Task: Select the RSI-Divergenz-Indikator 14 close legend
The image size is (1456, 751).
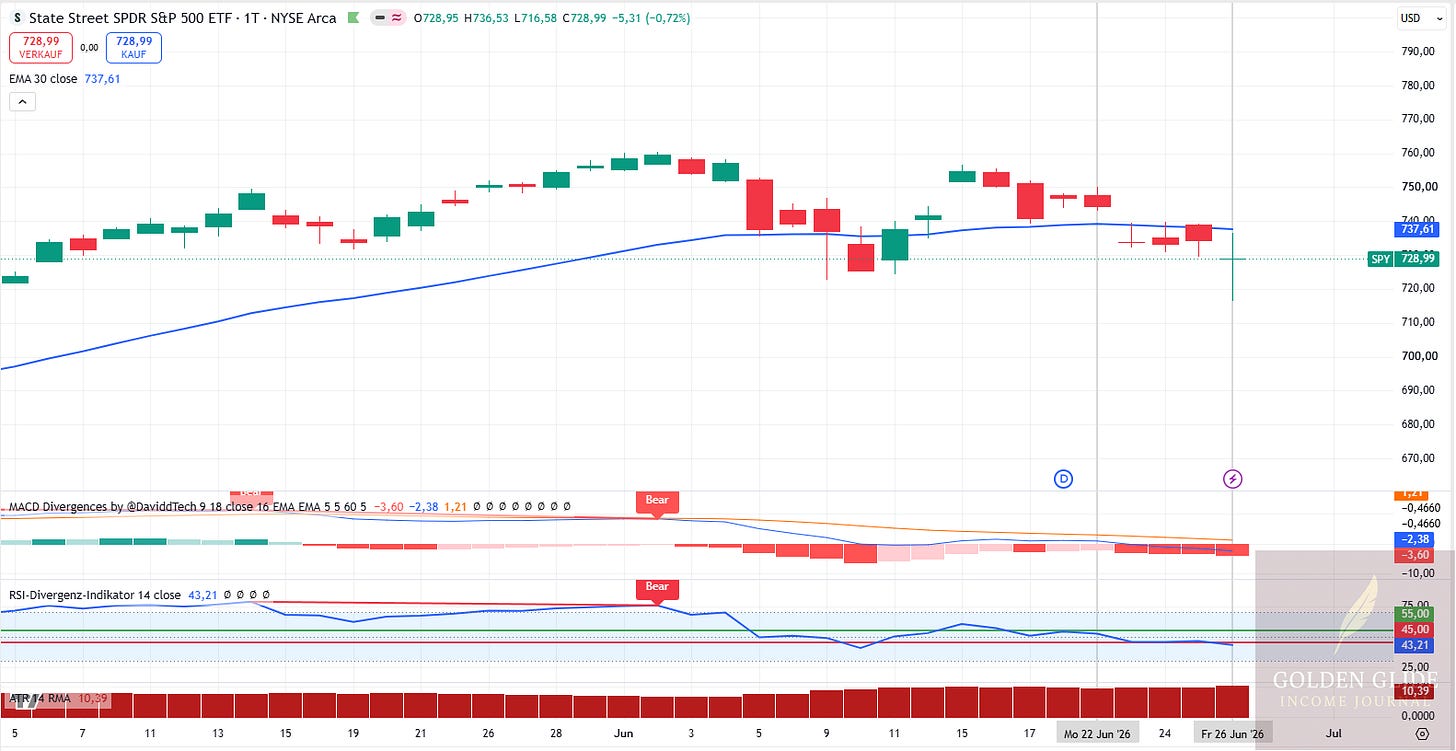Action: (x=95, y=595)
